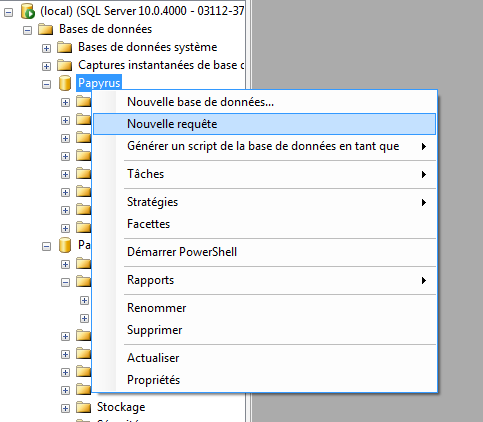The height and width of the screenshot is (422, 483).
Task: Select the (local) SQL Server 10.0.4000 label
Action: coord(142,11)
